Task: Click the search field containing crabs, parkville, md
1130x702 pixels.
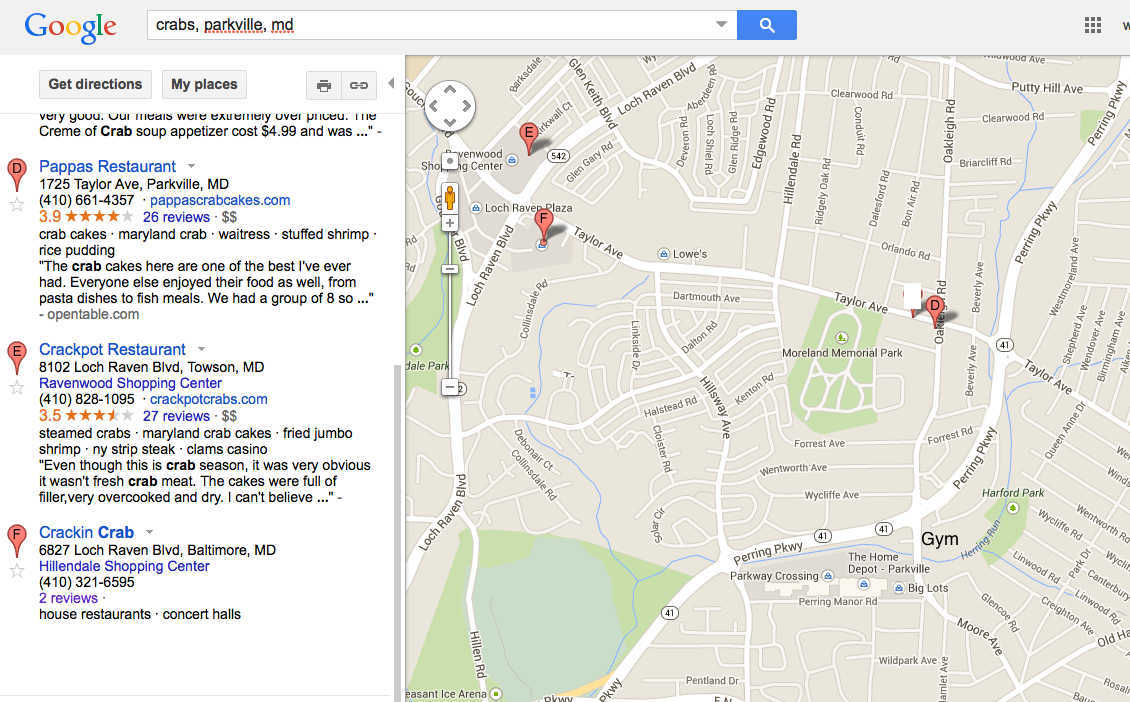Action: coord(430,25)
